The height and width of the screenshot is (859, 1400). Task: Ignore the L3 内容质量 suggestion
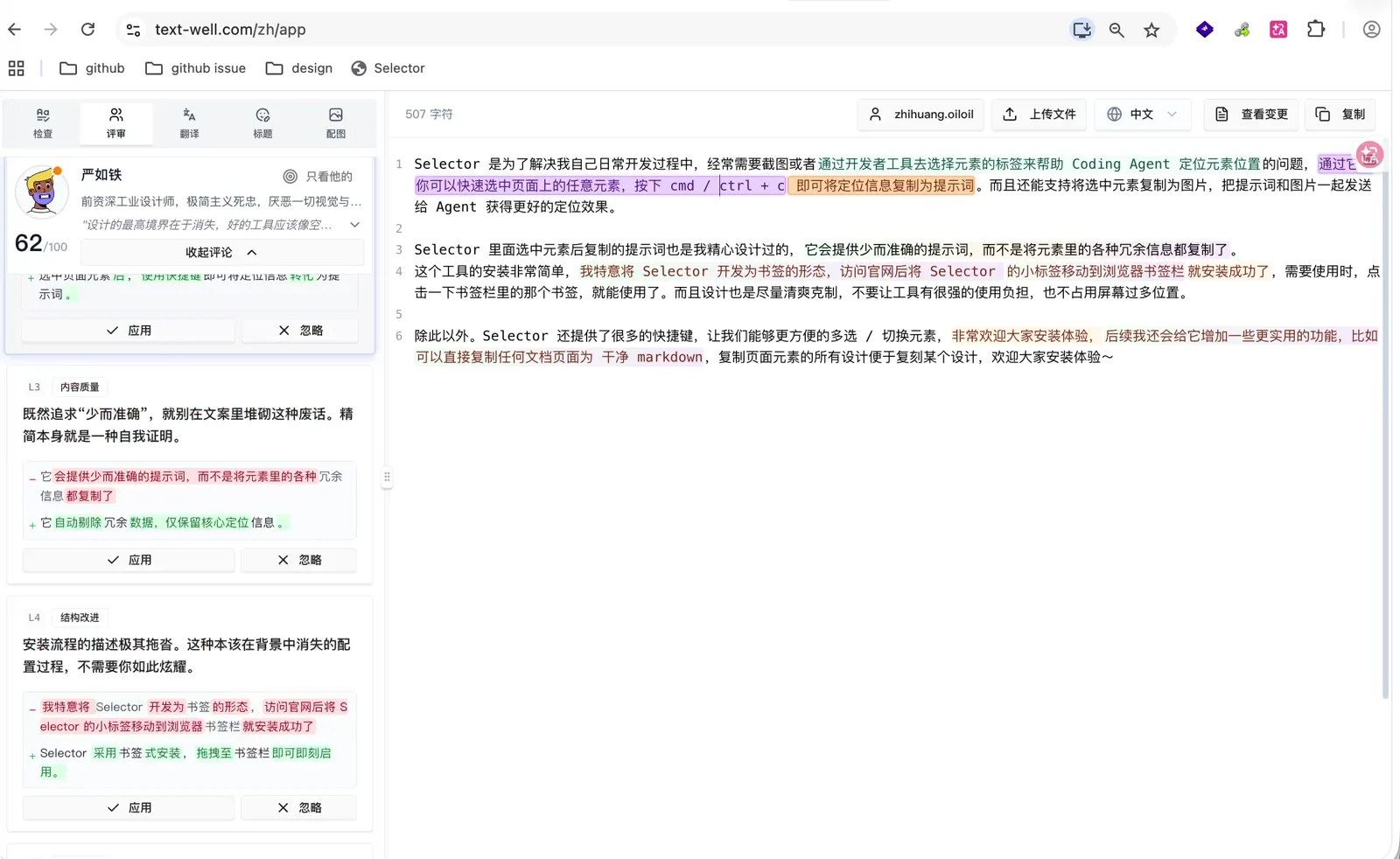tap(299, 560)
